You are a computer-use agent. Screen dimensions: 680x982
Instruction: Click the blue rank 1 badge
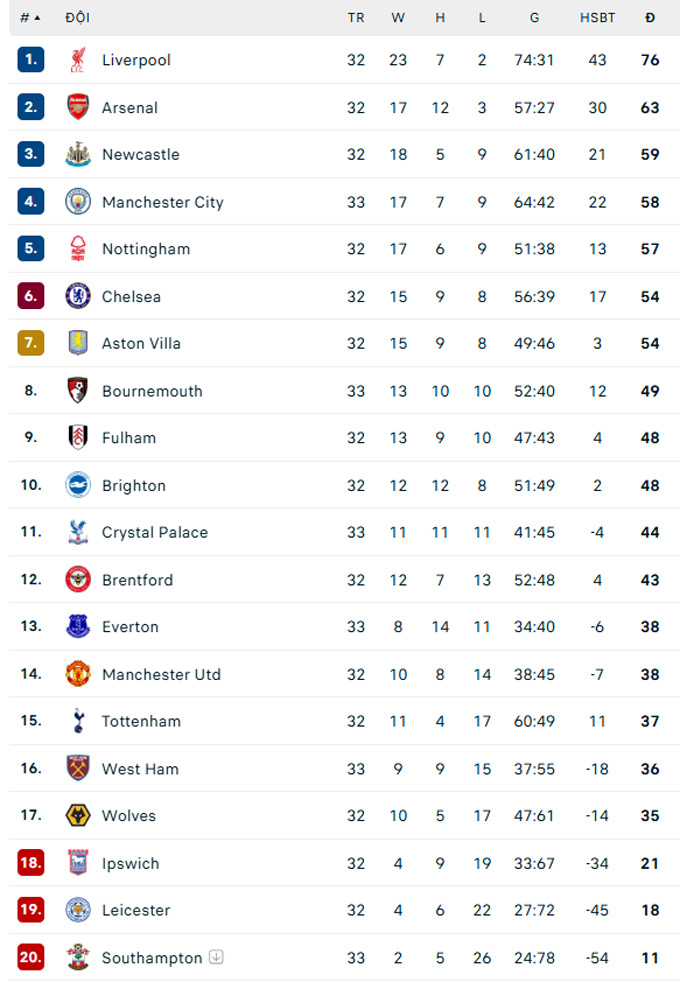tap(31, 60)
